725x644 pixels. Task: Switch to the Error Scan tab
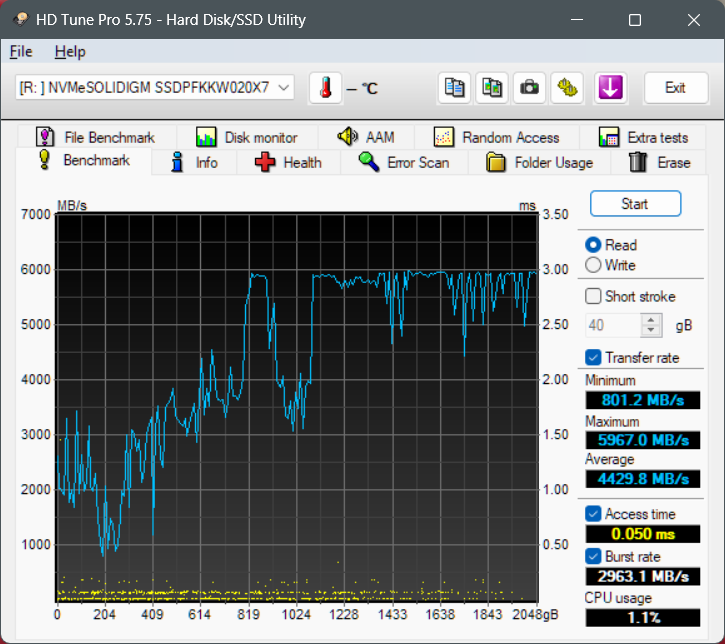(404, 162)
